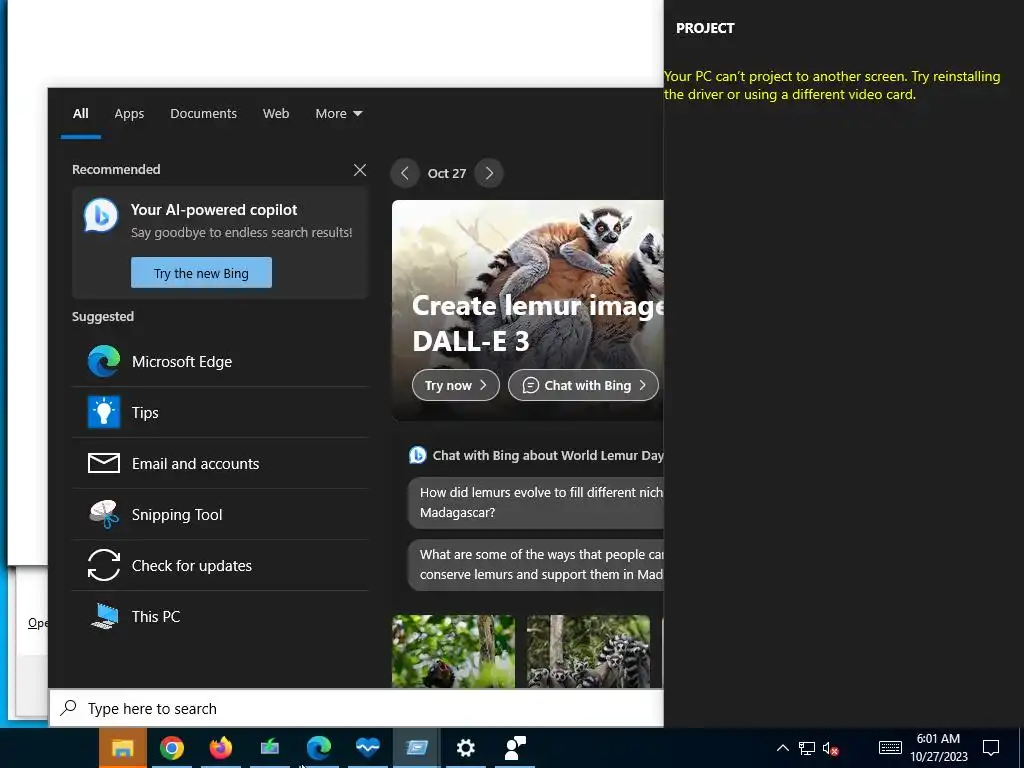This screenshot has height=768, width=1024.
Task: Open Microsoft Edge suggested app
Action: pos(220,362)
